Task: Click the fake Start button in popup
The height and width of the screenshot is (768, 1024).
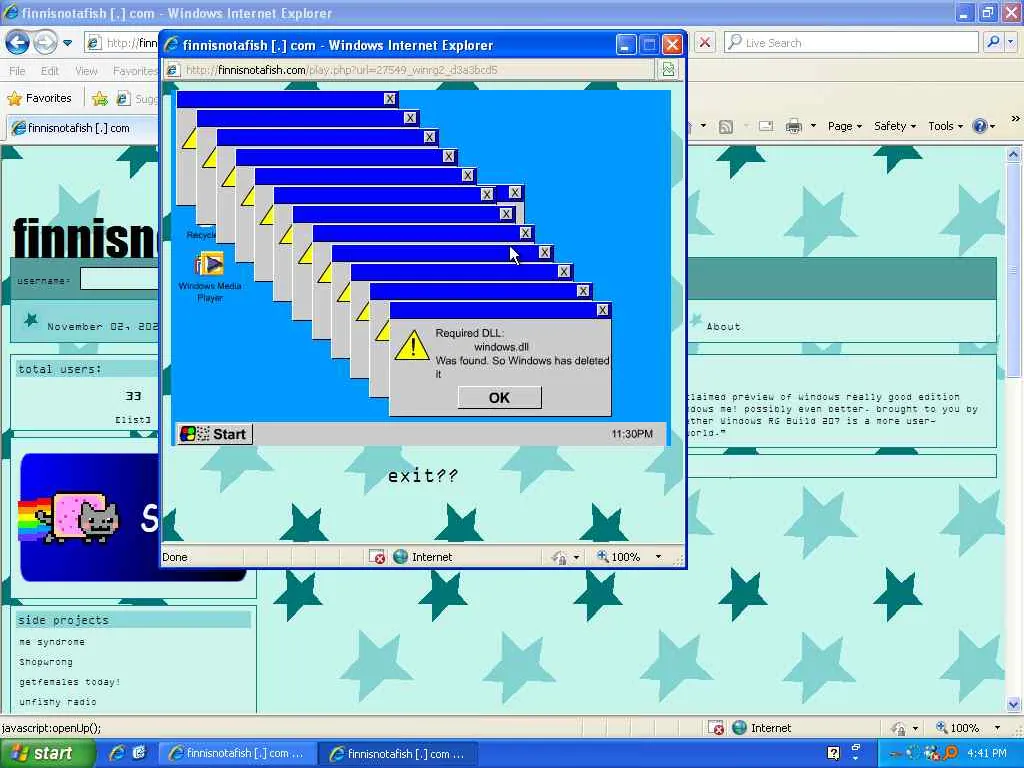Action: [215, 434]
